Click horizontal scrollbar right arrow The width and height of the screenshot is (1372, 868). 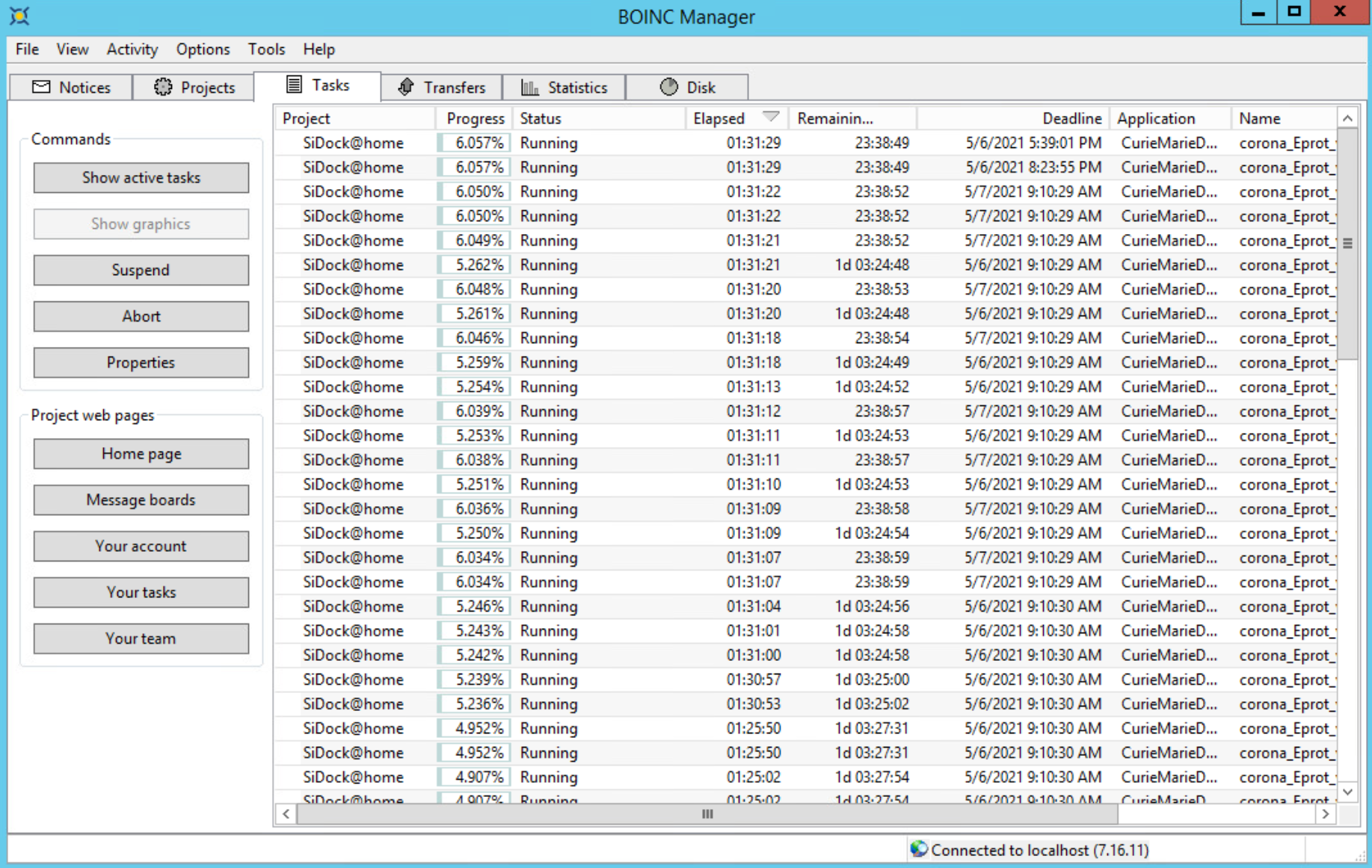[1326, 814]
